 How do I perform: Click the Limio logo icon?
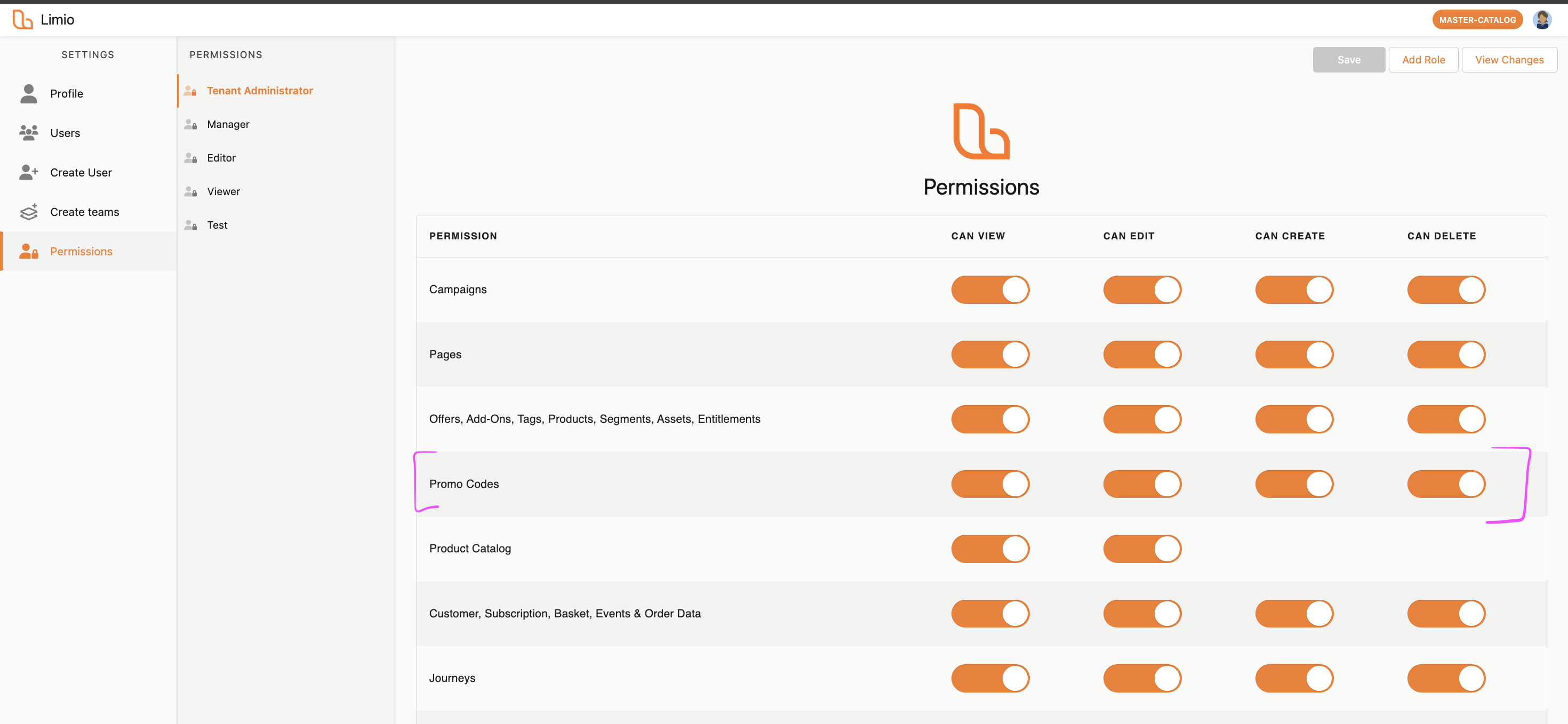22,20
